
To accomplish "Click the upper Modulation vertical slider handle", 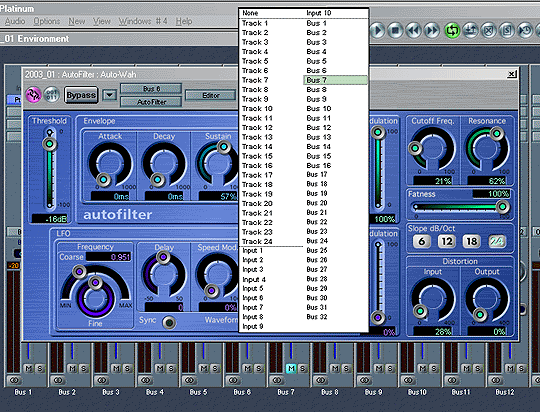I will coord(378,132).
